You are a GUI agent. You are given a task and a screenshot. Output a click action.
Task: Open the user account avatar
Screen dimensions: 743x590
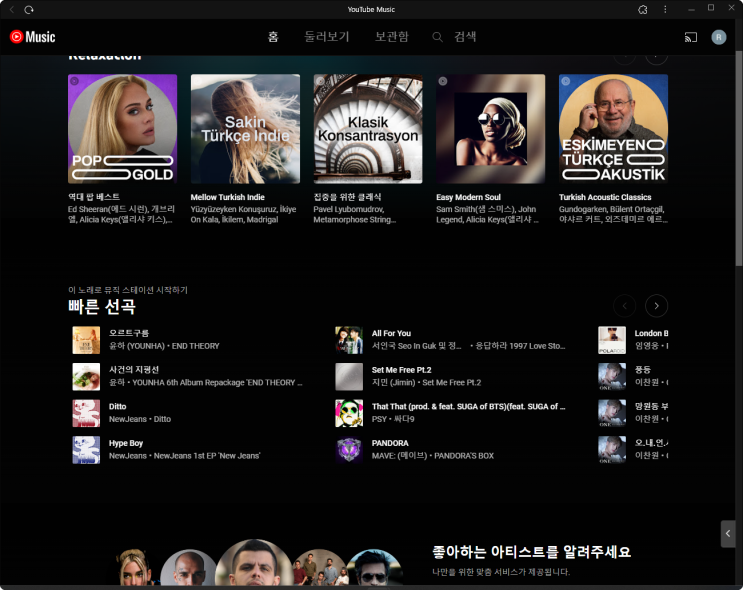tap(718, 37)
